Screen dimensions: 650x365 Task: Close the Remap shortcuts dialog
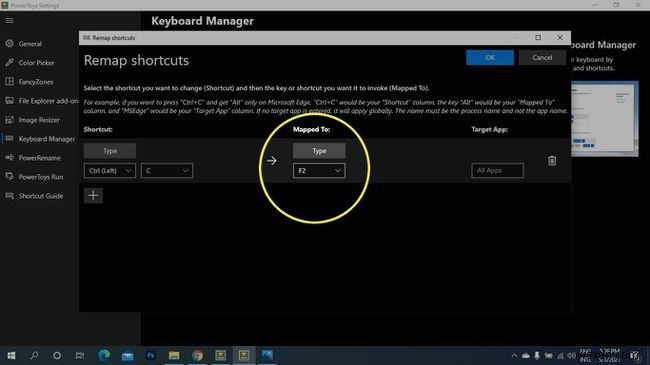(560, 38)
